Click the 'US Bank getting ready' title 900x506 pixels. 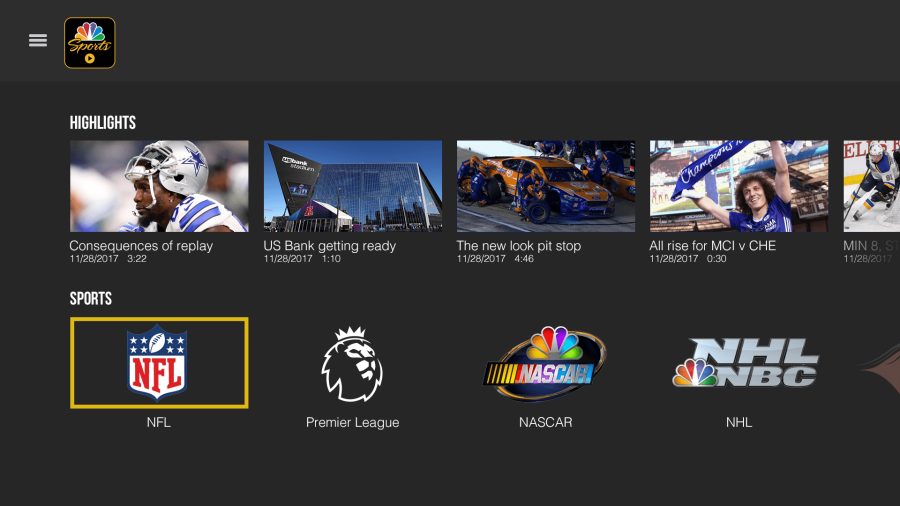pyautogui.click(x=329, y=246)
